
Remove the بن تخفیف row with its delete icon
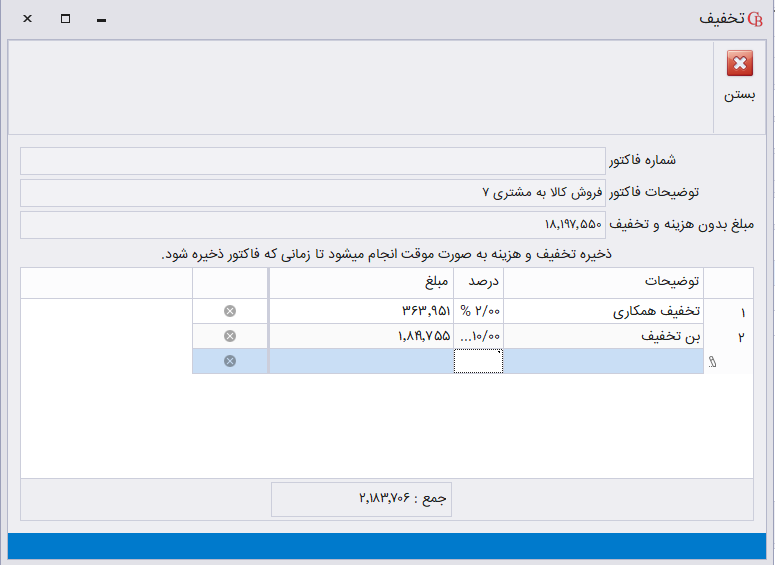[x=230, y=336]
